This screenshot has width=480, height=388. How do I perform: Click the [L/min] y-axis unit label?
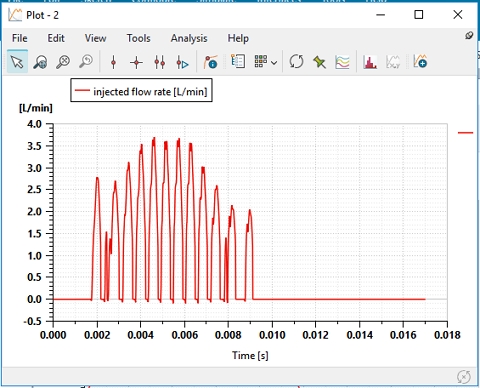(x=36, y=108)
